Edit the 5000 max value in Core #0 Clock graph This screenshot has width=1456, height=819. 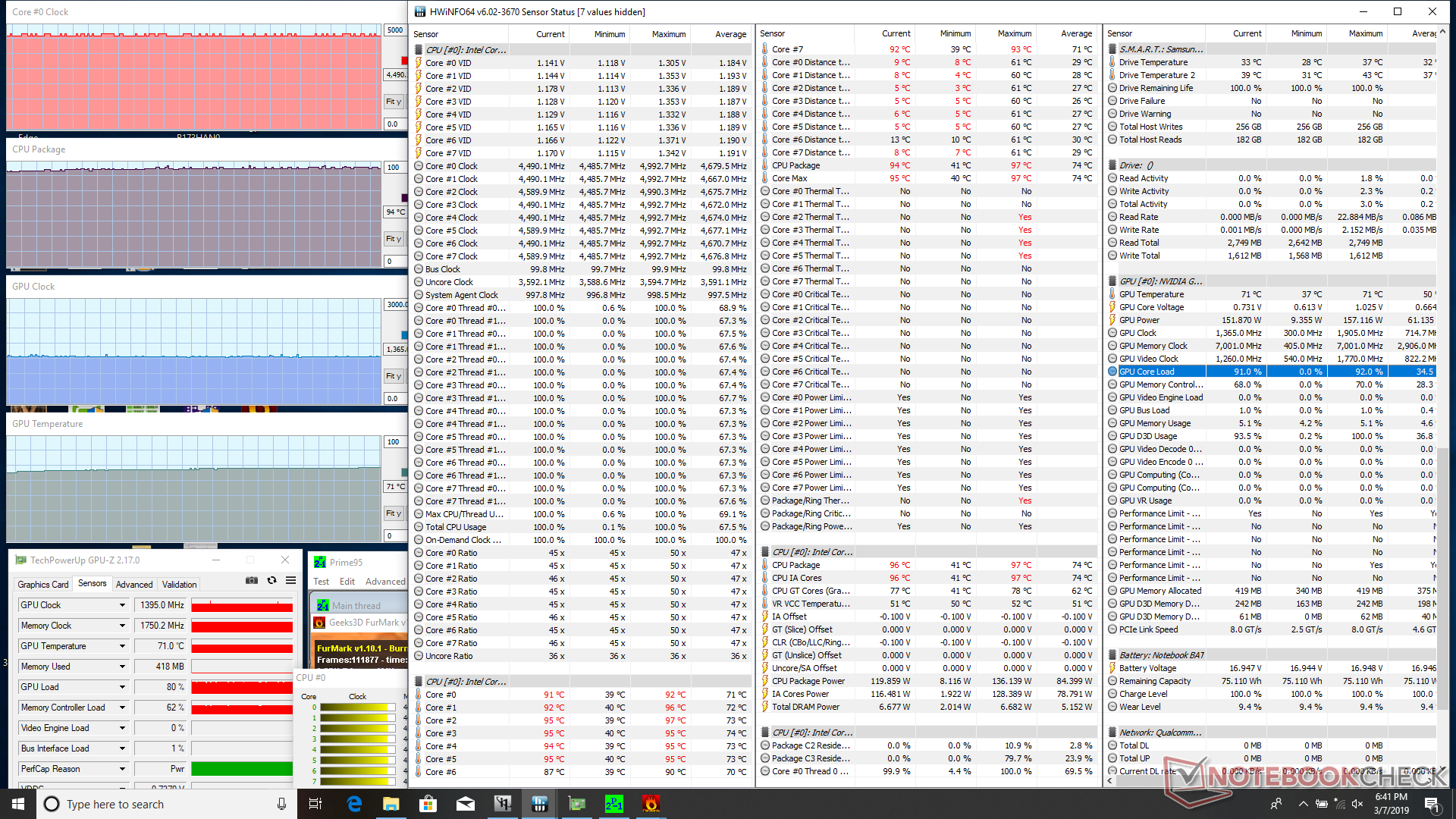pyautogui.click(x=395, y=30)
